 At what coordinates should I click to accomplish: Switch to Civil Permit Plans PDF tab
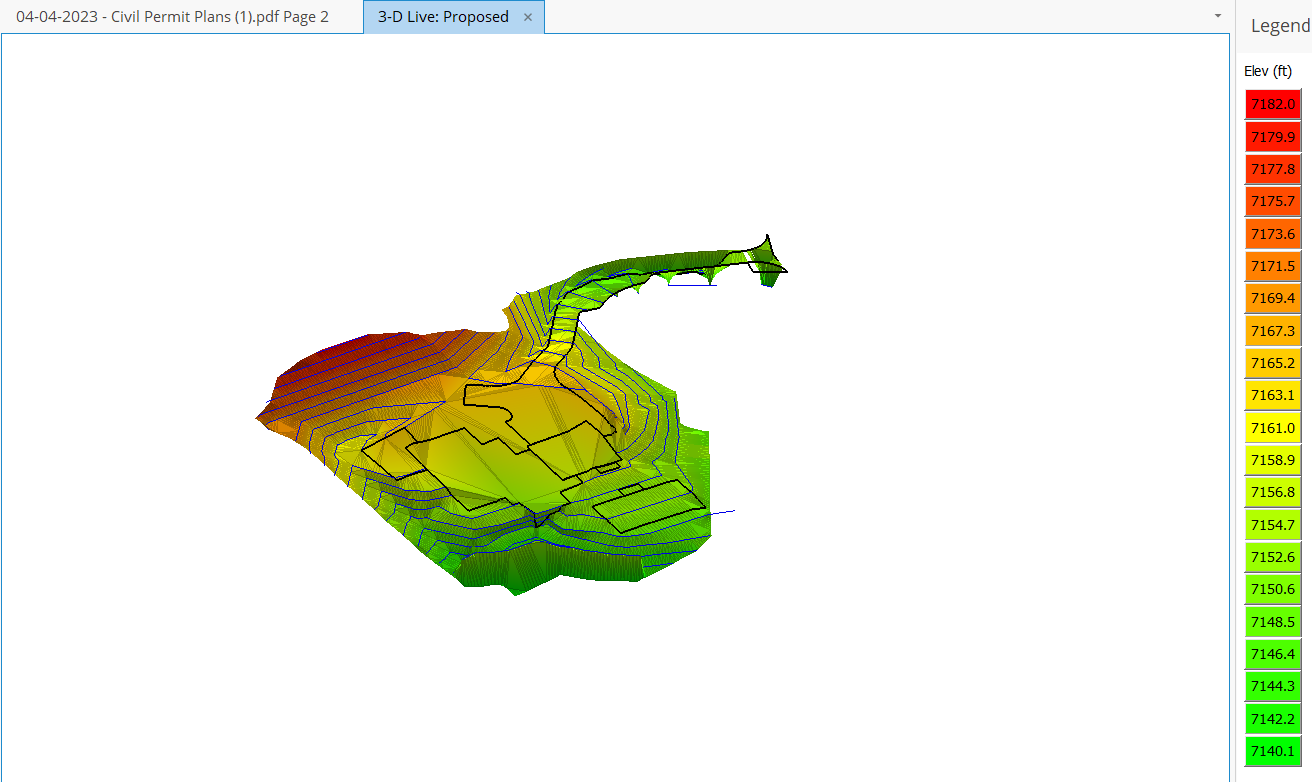172,17
